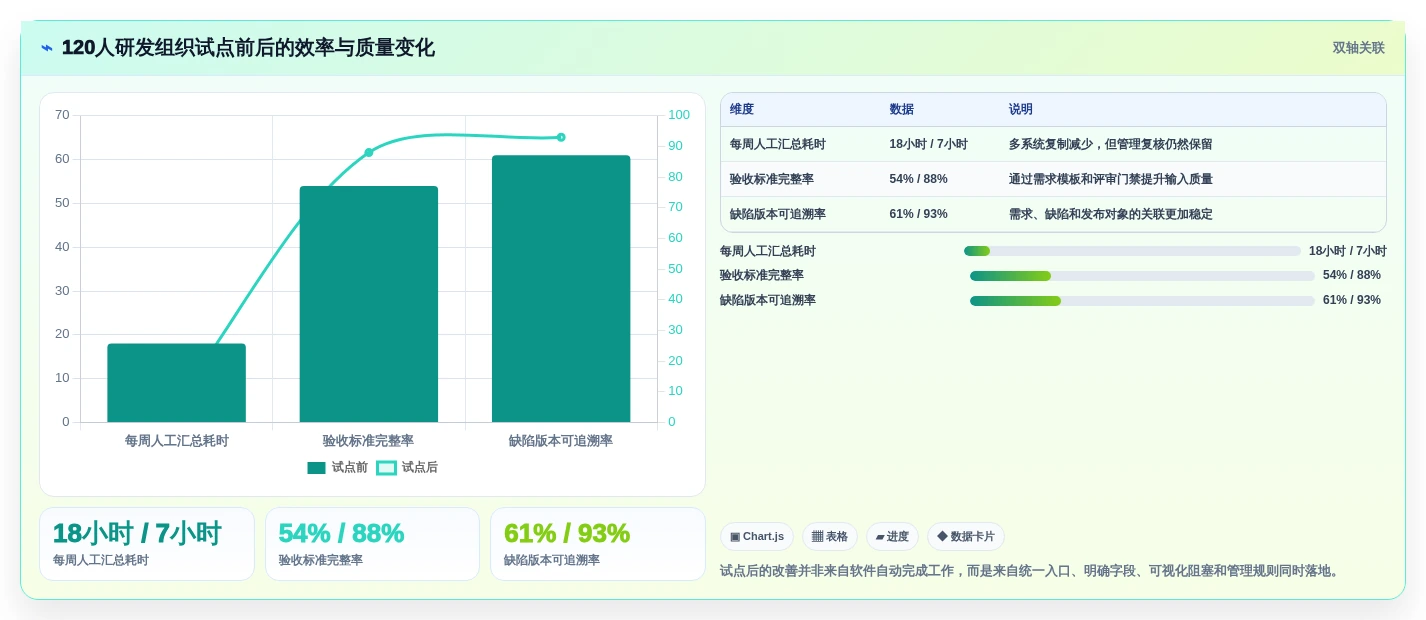Click the 说明 table column header

[x=1021, y=110]
